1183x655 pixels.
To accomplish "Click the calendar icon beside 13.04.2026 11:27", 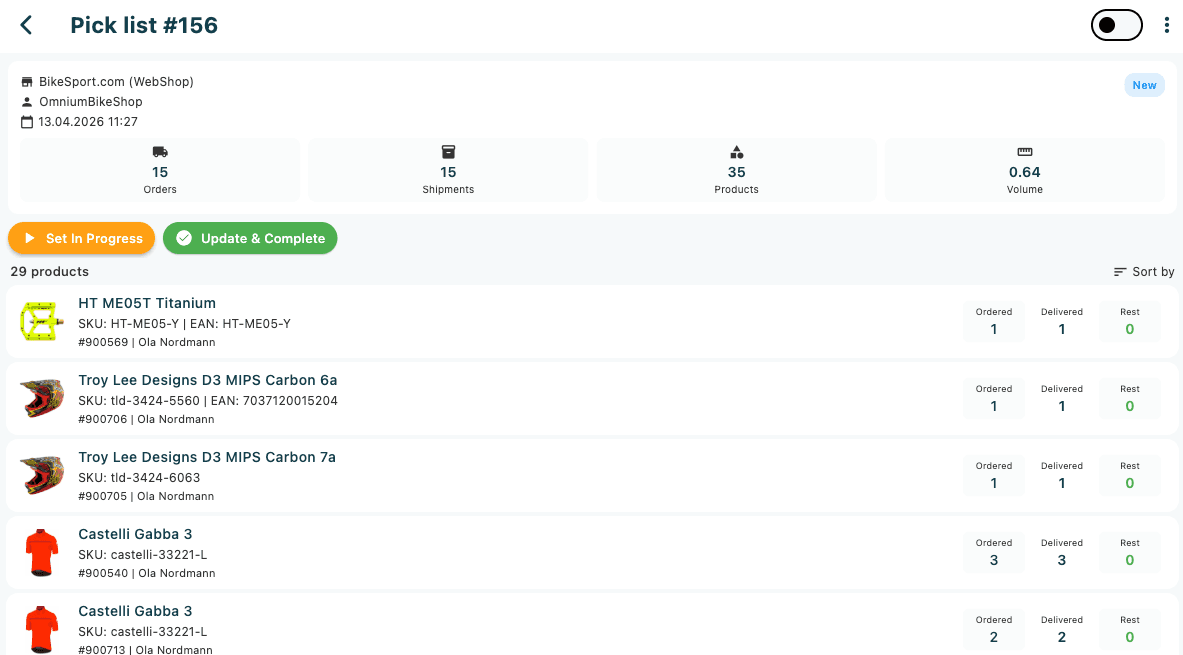I will click(27, 121).
